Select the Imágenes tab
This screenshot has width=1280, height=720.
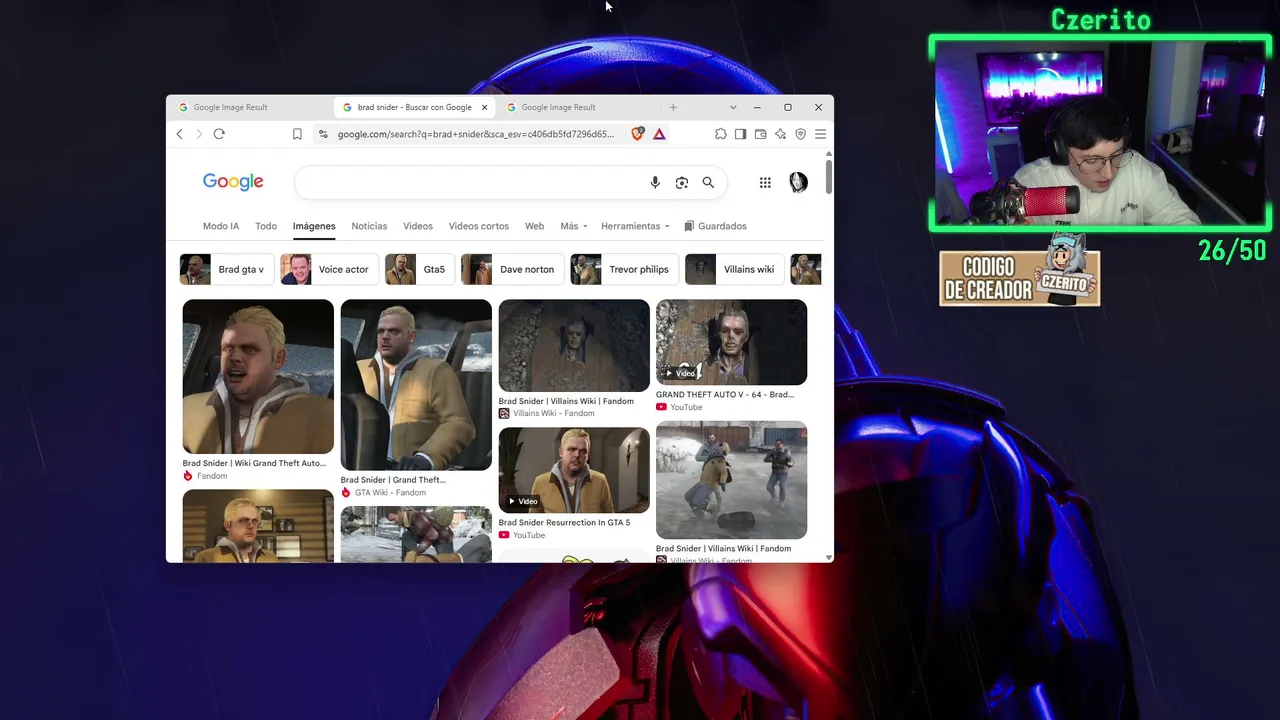[314, 226]
